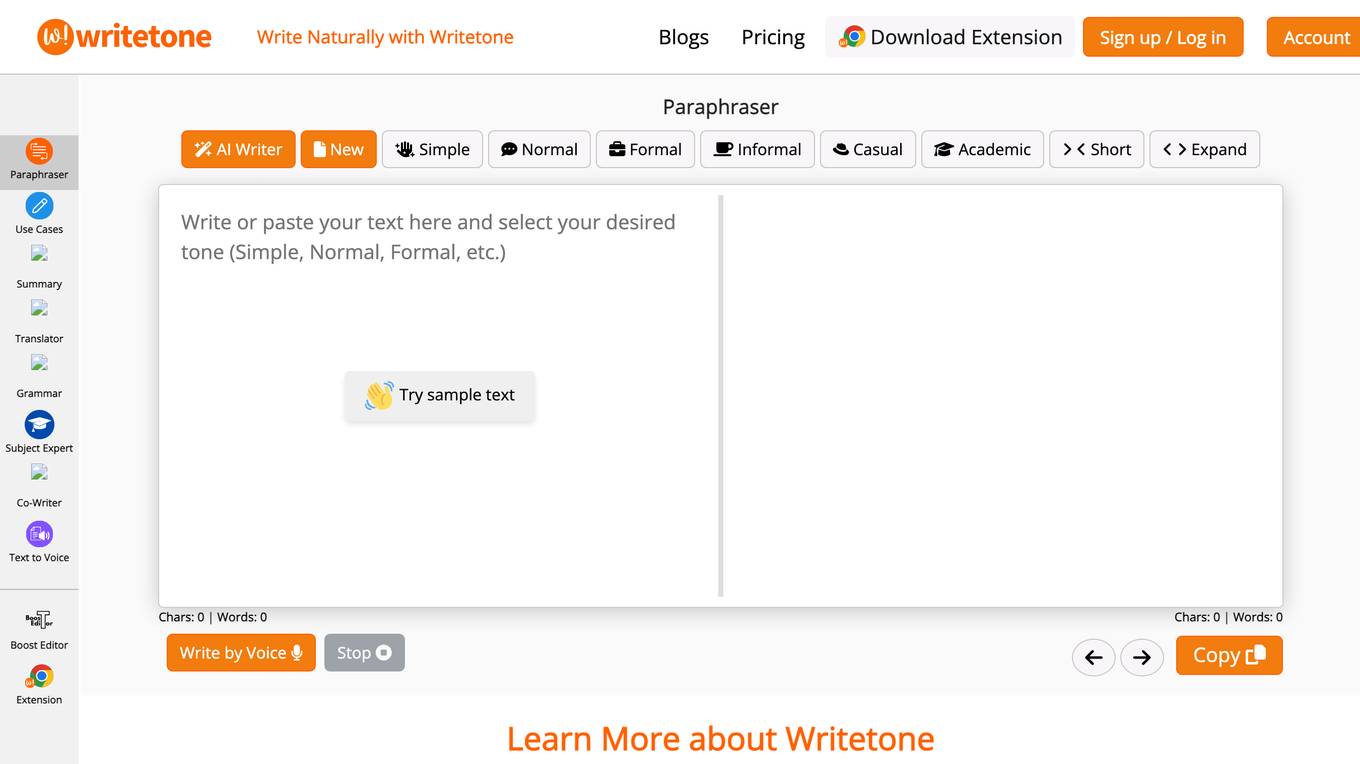Click into the input text area
Screen dimensions: 1360x764
pyautogui.click(x=439, y=395)
